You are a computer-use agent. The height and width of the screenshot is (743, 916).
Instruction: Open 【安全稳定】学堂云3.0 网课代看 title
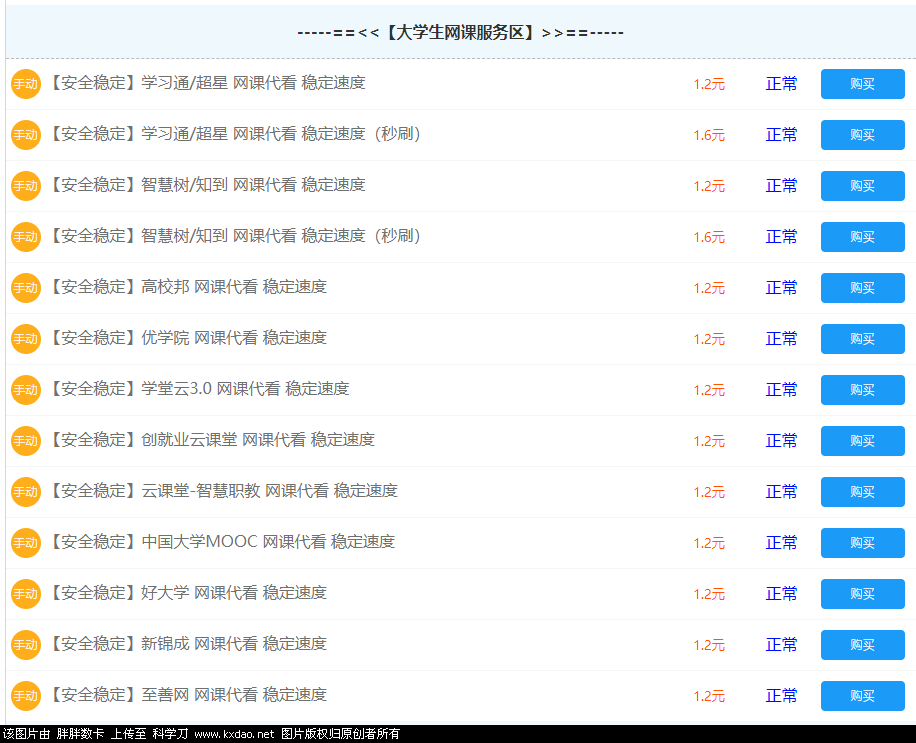(198, 388)
